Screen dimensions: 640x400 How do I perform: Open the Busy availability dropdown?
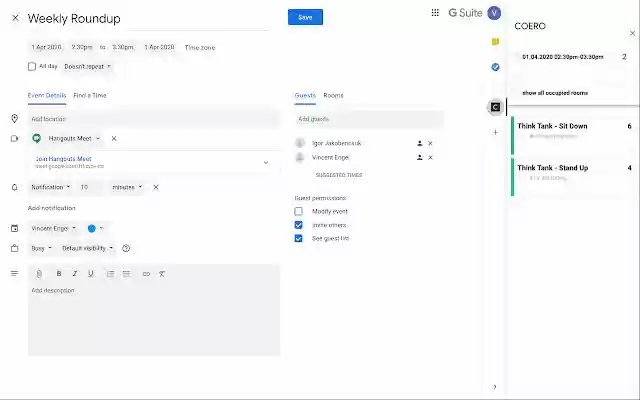click(41, 248)
